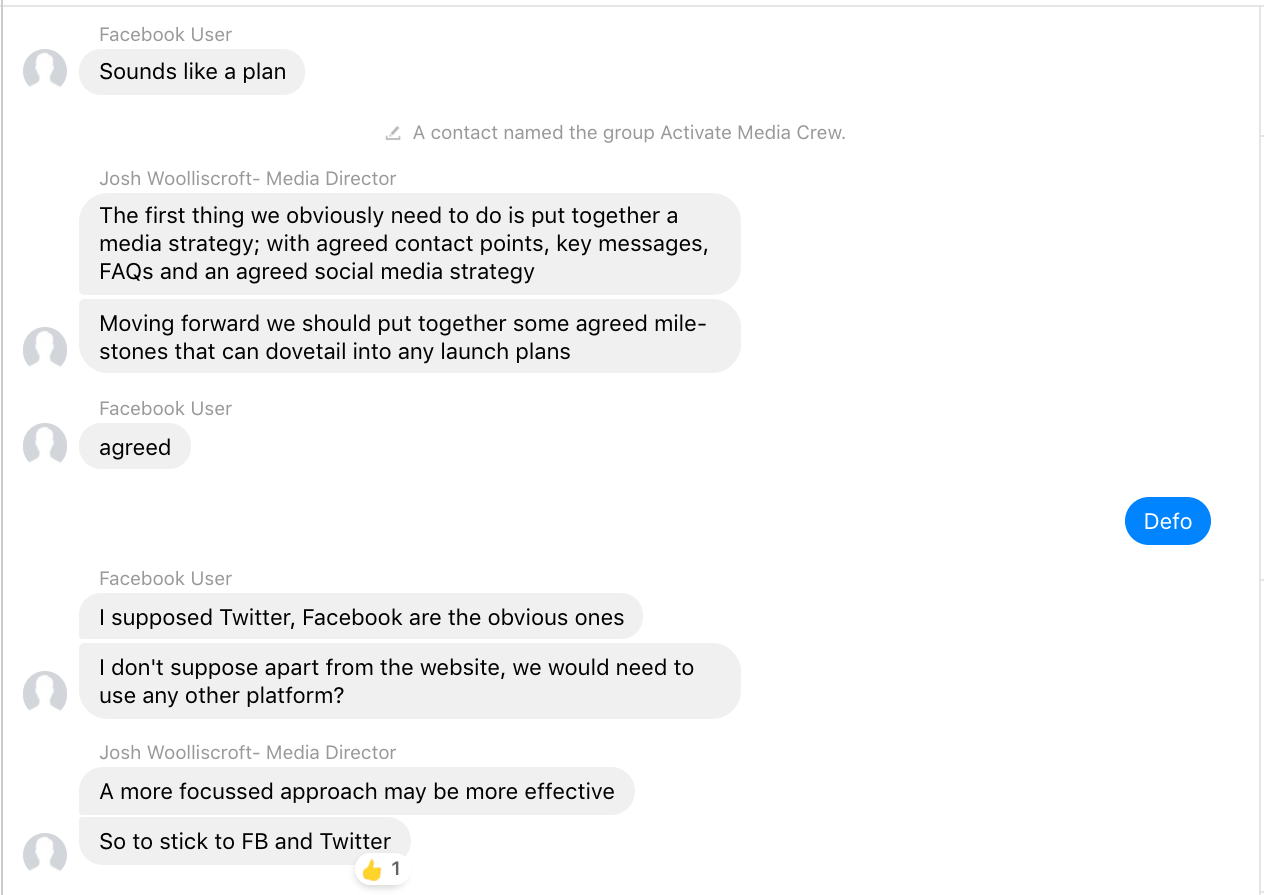The width and height of the screenshot is (1264, 895).
Task: Select the blue 'Defo' message bubble
Action: 1167,521
